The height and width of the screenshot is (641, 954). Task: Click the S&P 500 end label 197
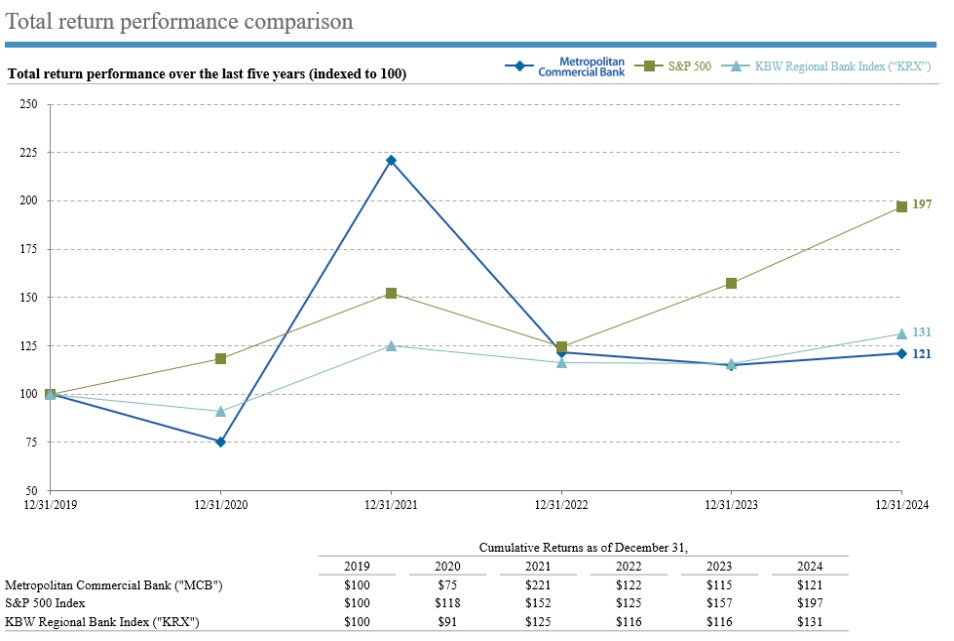point(922,204)
